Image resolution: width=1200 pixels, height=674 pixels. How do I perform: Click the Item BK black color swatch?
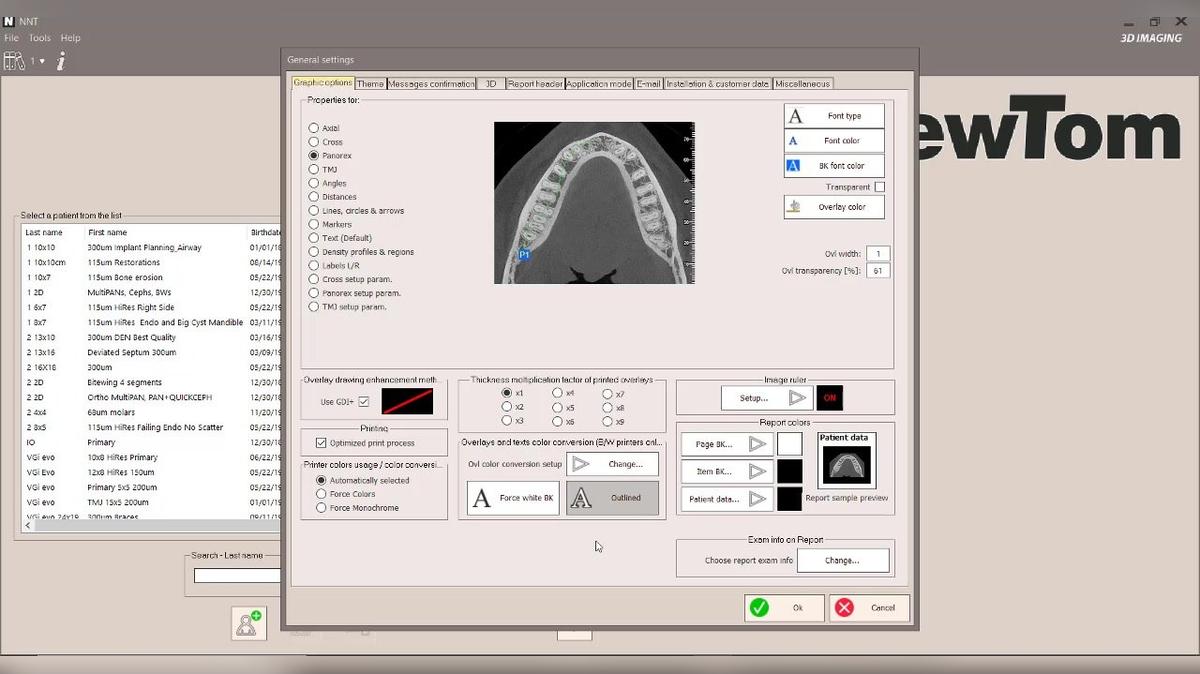790,471
